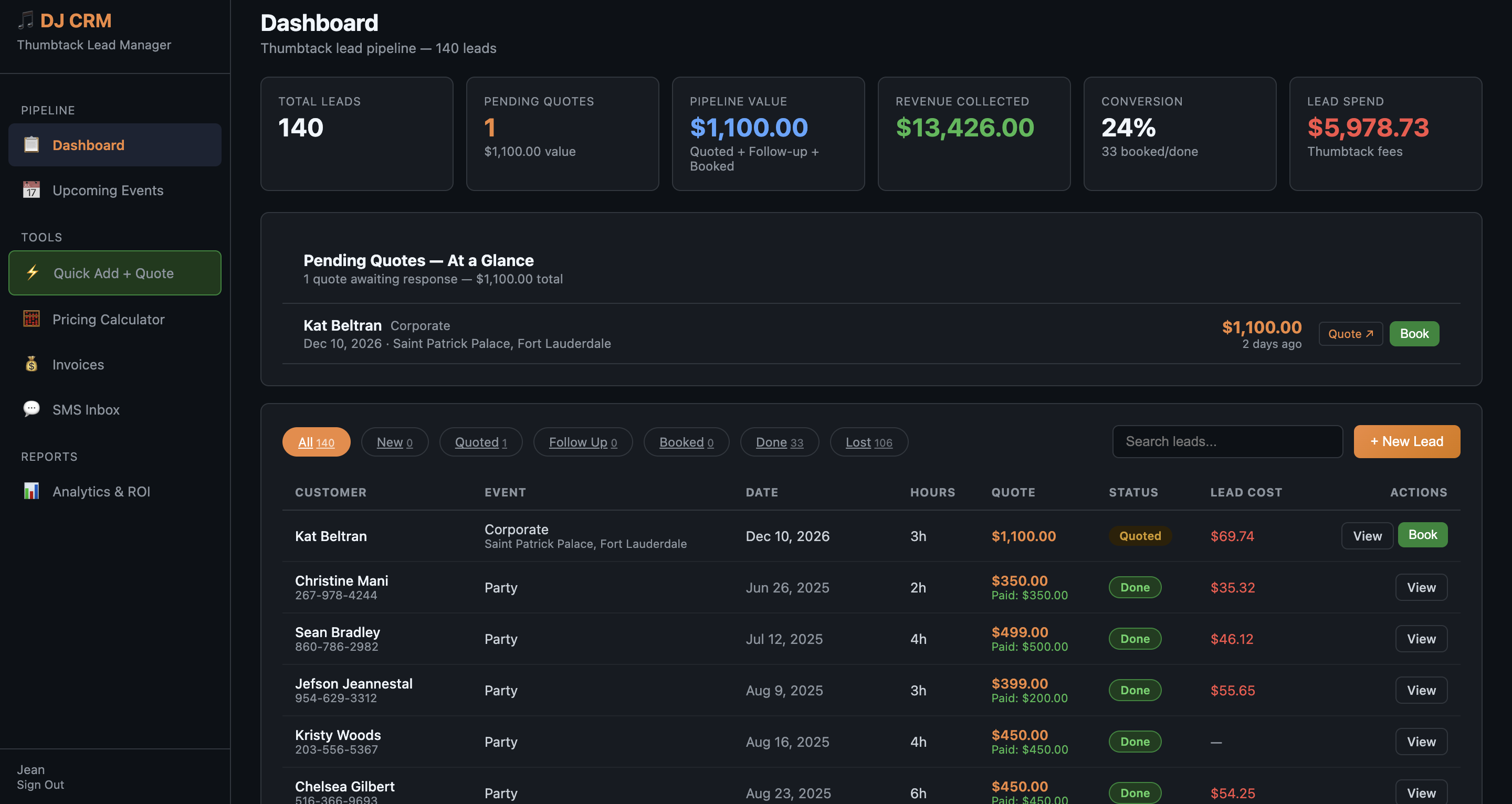Click Sign Out in the sidebar
Viewport: 1512px width, 804px height.
pos(40,785)
